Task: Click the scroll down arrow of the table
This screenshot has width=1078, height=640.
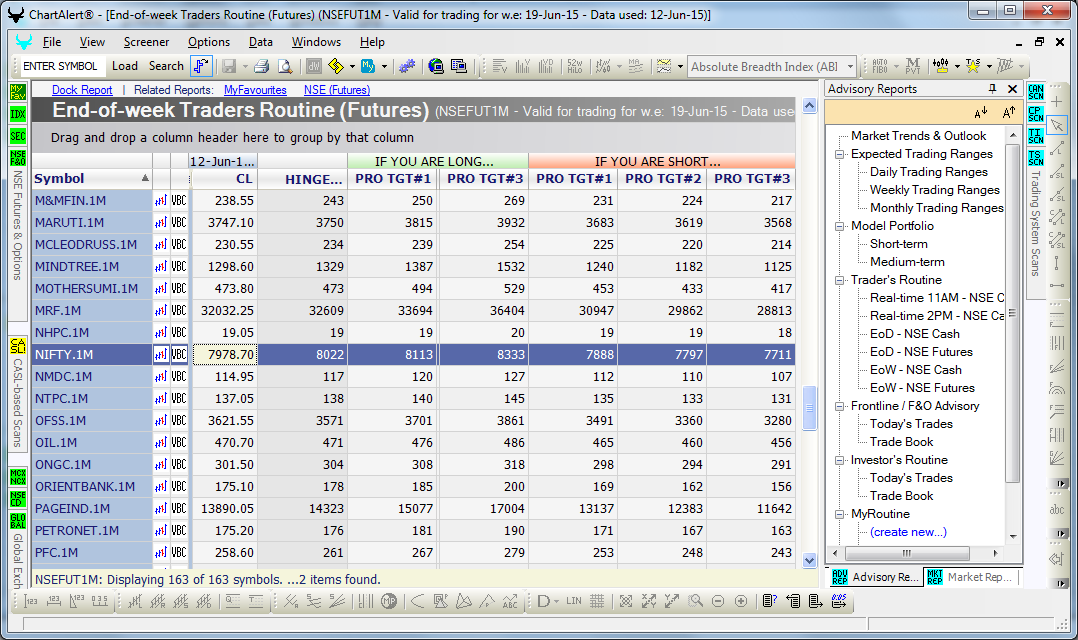Action: click(x=809, y=560)
